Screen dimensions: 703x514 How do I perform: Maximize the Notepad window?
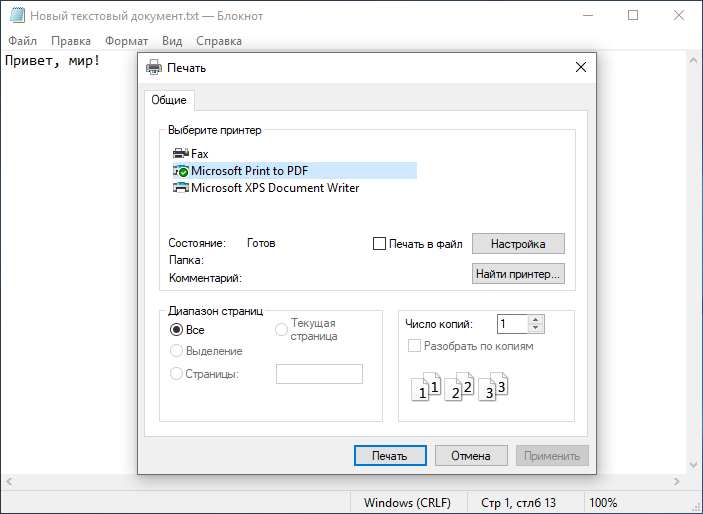633,15
